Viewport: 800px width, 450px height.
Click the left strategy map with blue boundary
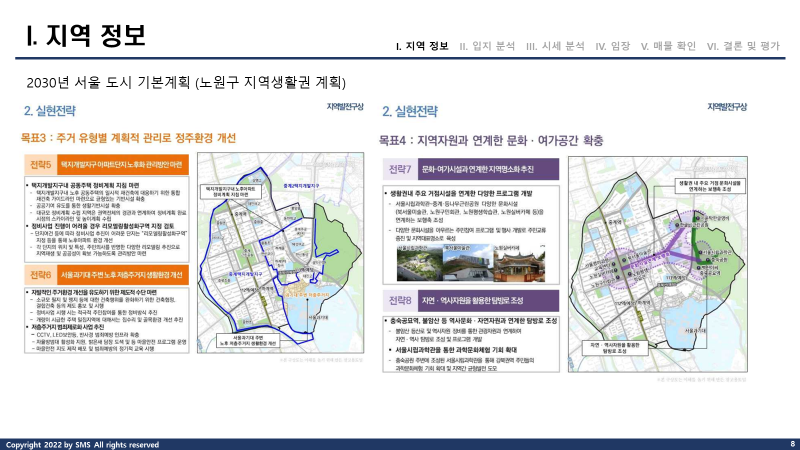pyautogui.click(x=281, y=253)
